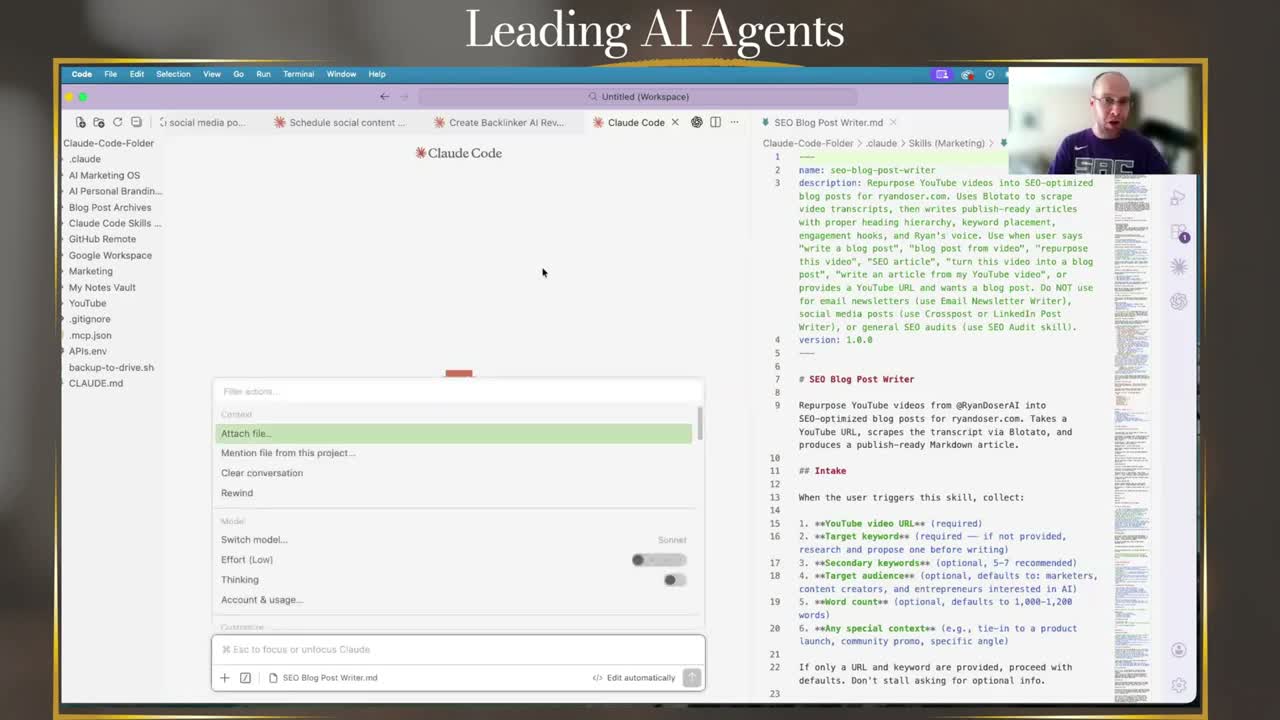Open the account icon in right sidebar
The image size is (1280, 720).
[1179, 650]
